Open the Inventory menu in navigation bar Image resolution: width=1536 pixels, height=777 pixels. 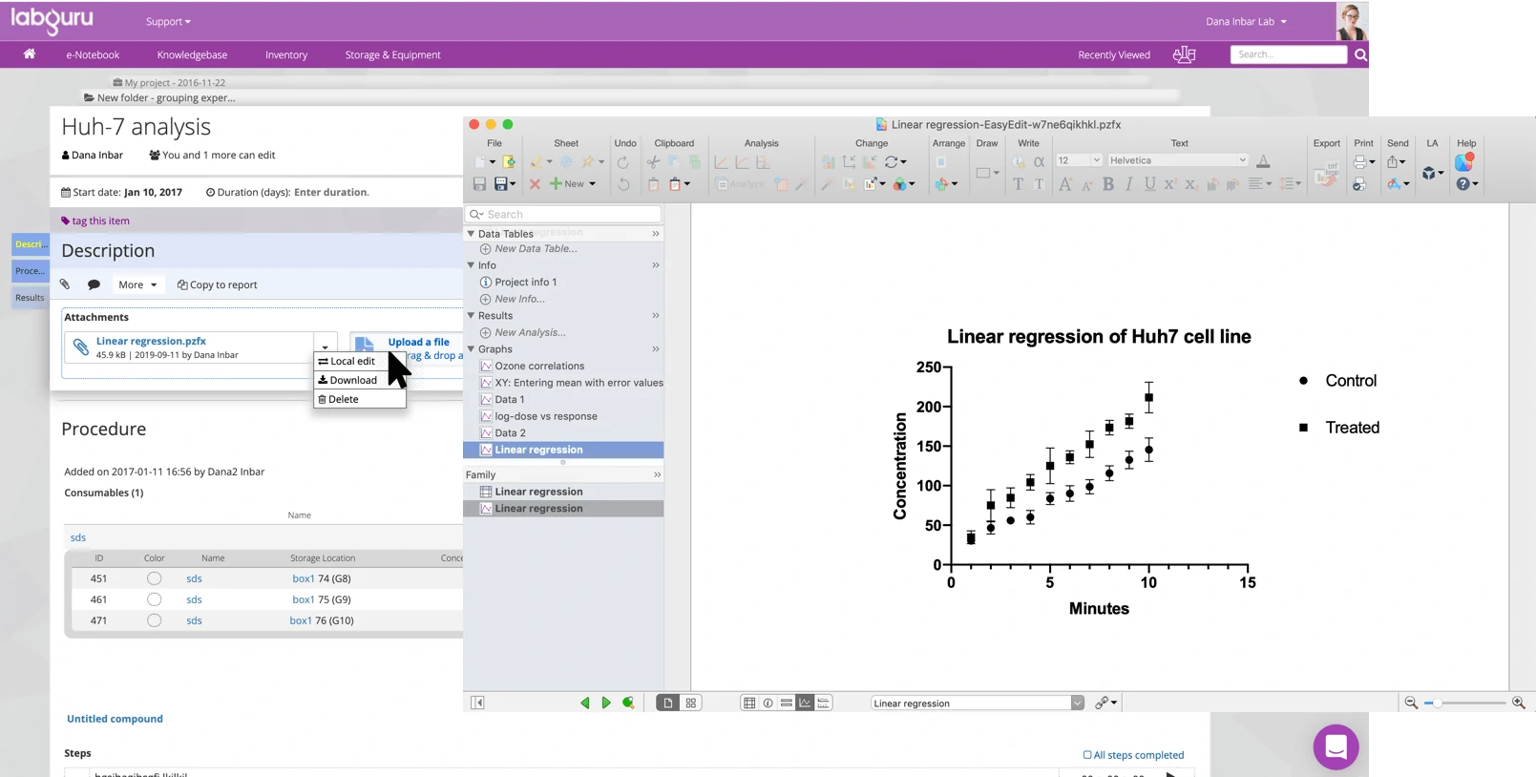[x=286, y=55]
